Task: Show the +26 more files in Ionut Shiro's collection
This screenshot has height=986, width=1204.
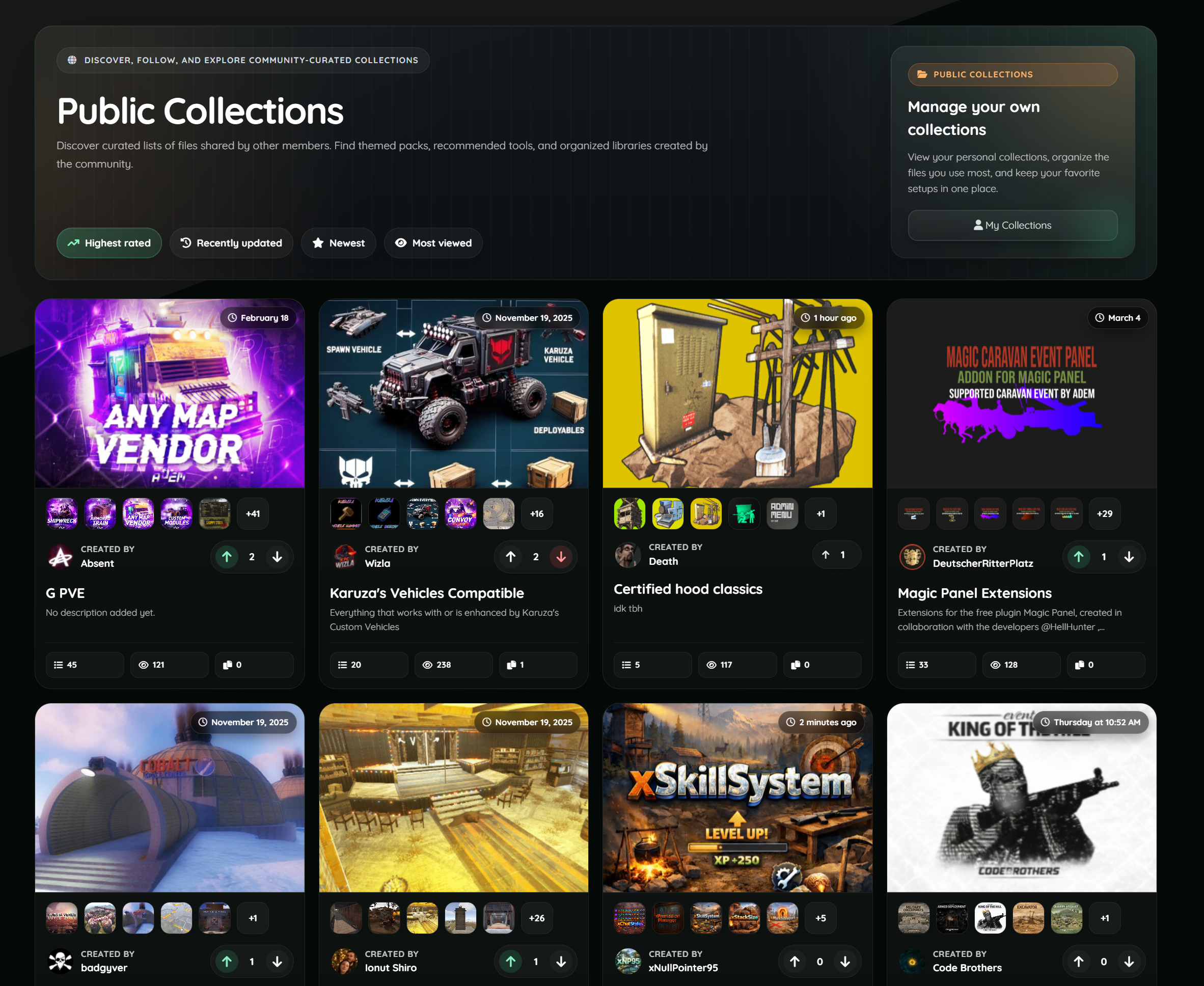Action: point(536,918)
